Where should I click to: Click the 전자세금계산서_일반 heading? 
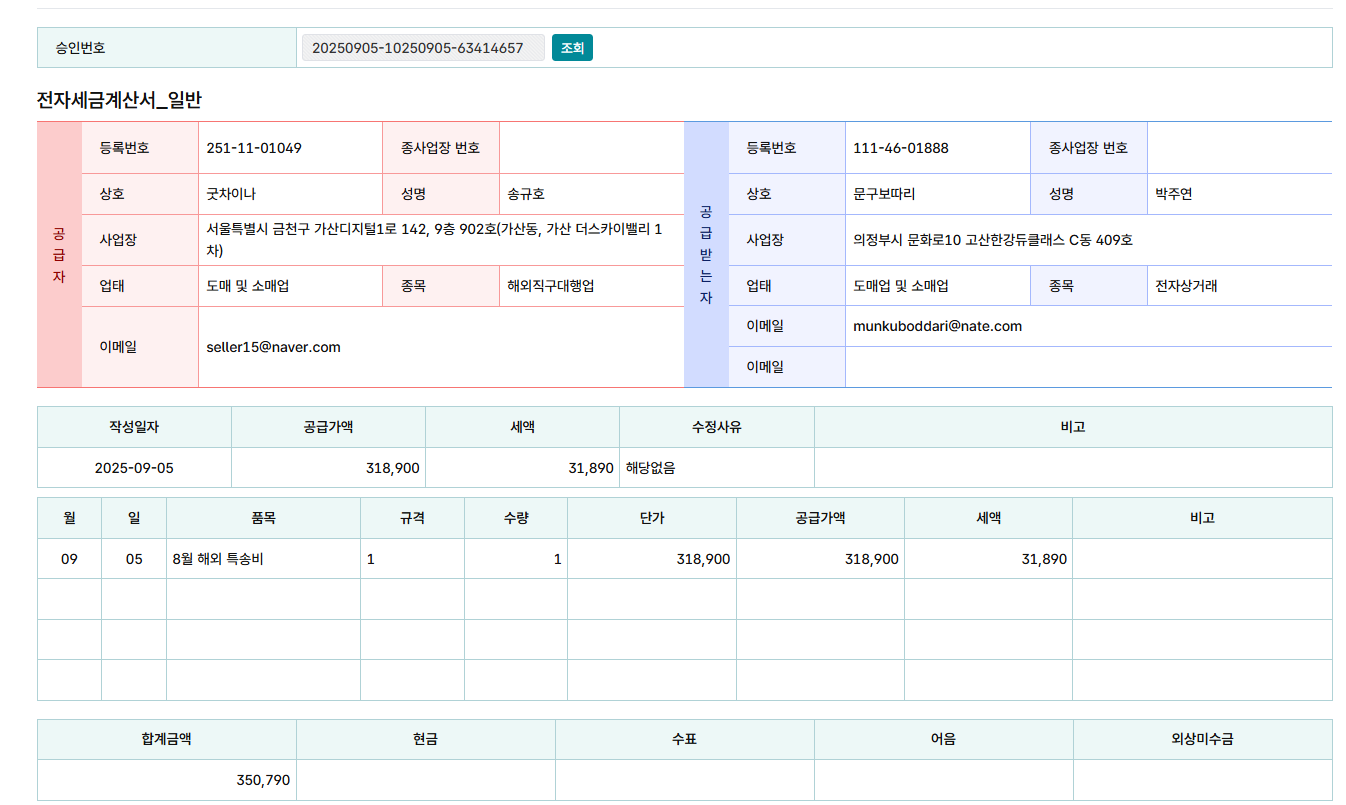click(119, 100)
